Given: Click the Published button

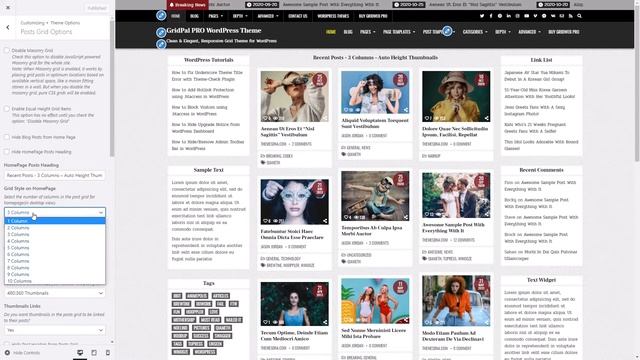Looking at the screenshot, I should click(x=97, y=8).
